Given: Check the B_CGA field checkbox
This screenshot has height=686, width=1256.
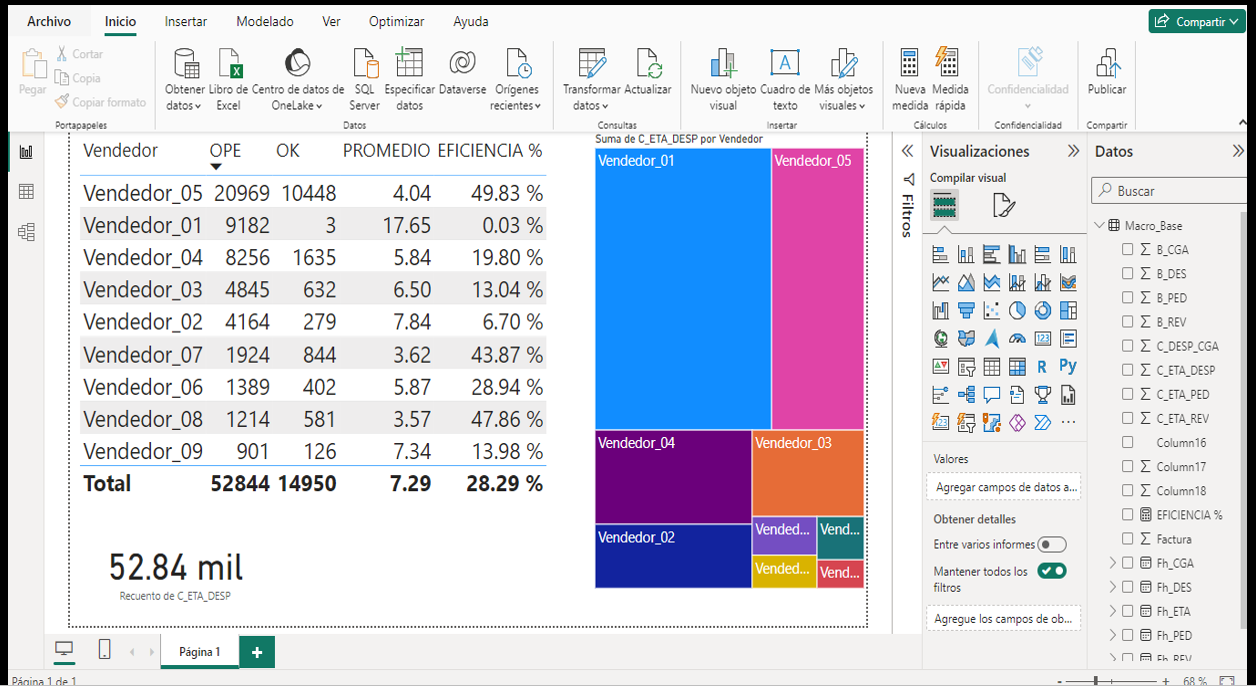Looking at the screenshot, I should tap(1128, 250).
